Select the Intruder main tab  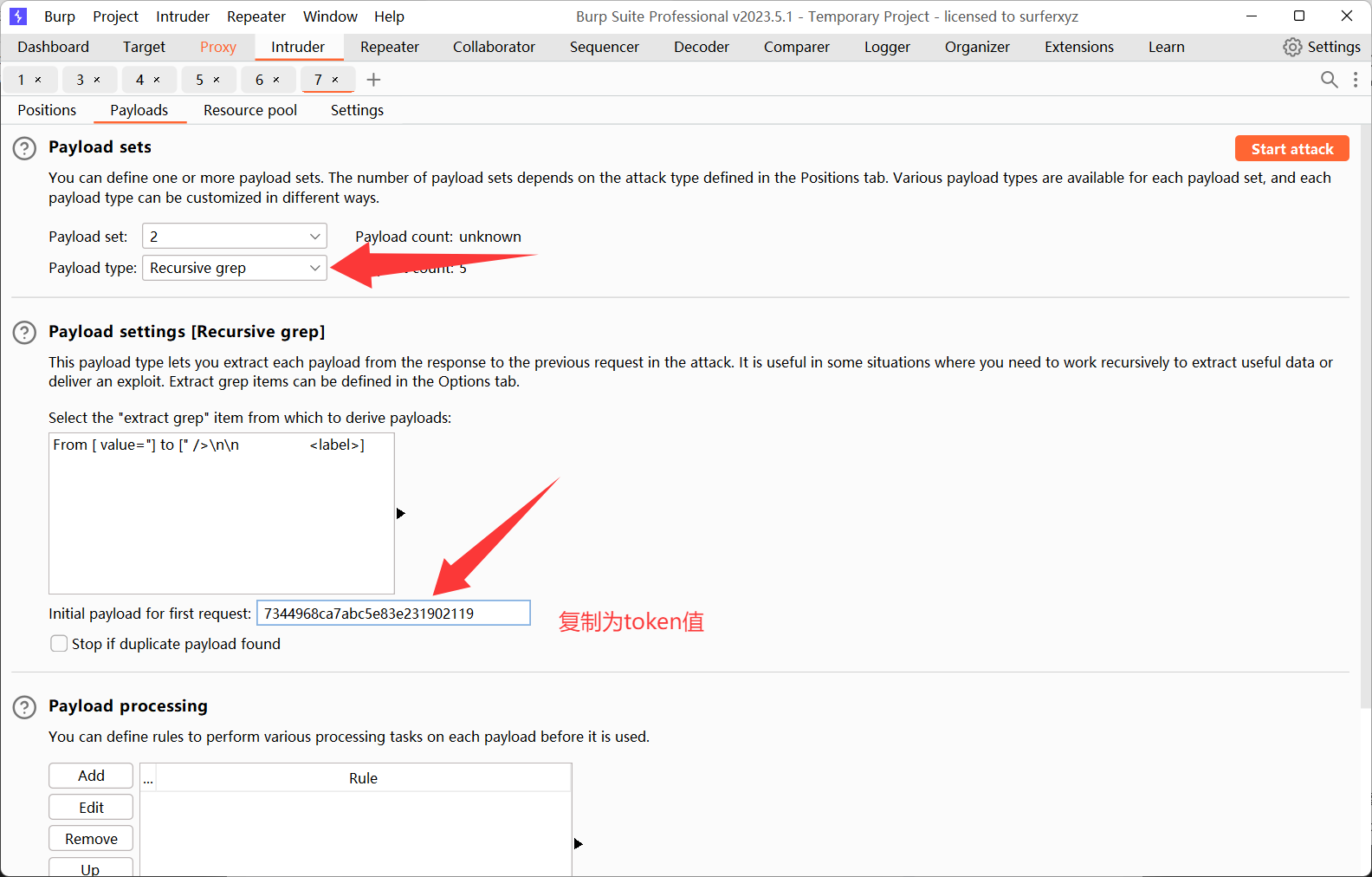(298, 47)
